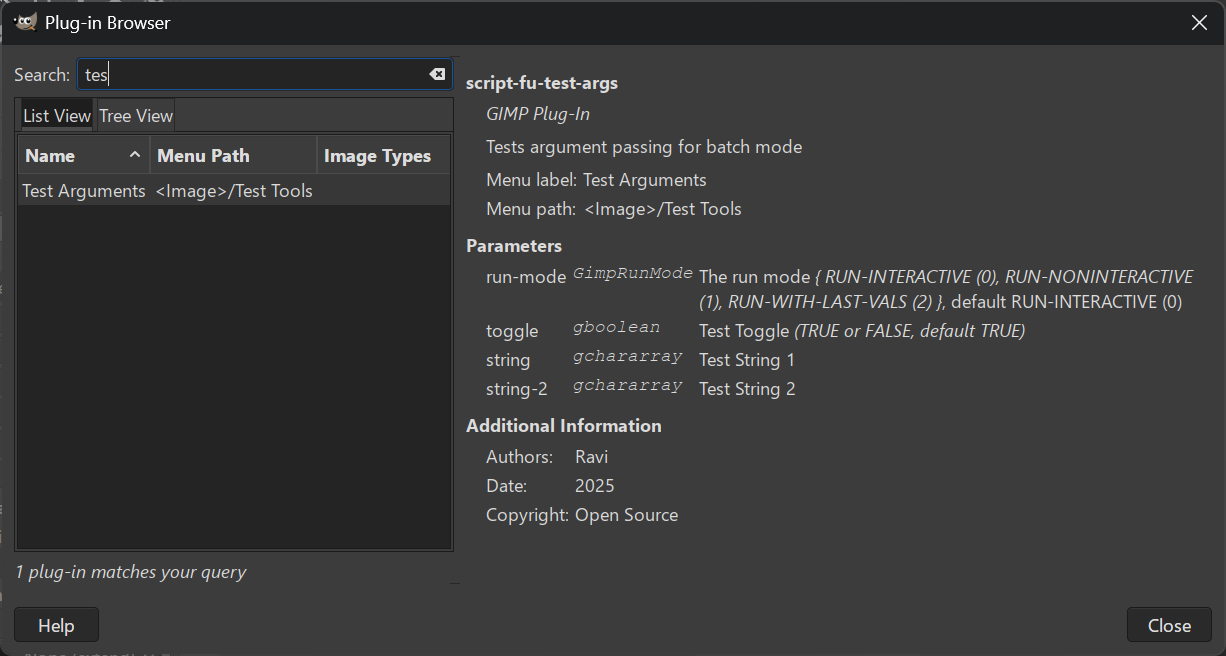Viewport: 1226px width, 656px height.
Task: Close the Plug-in Browser window with X
Action: click(1199, 23)
